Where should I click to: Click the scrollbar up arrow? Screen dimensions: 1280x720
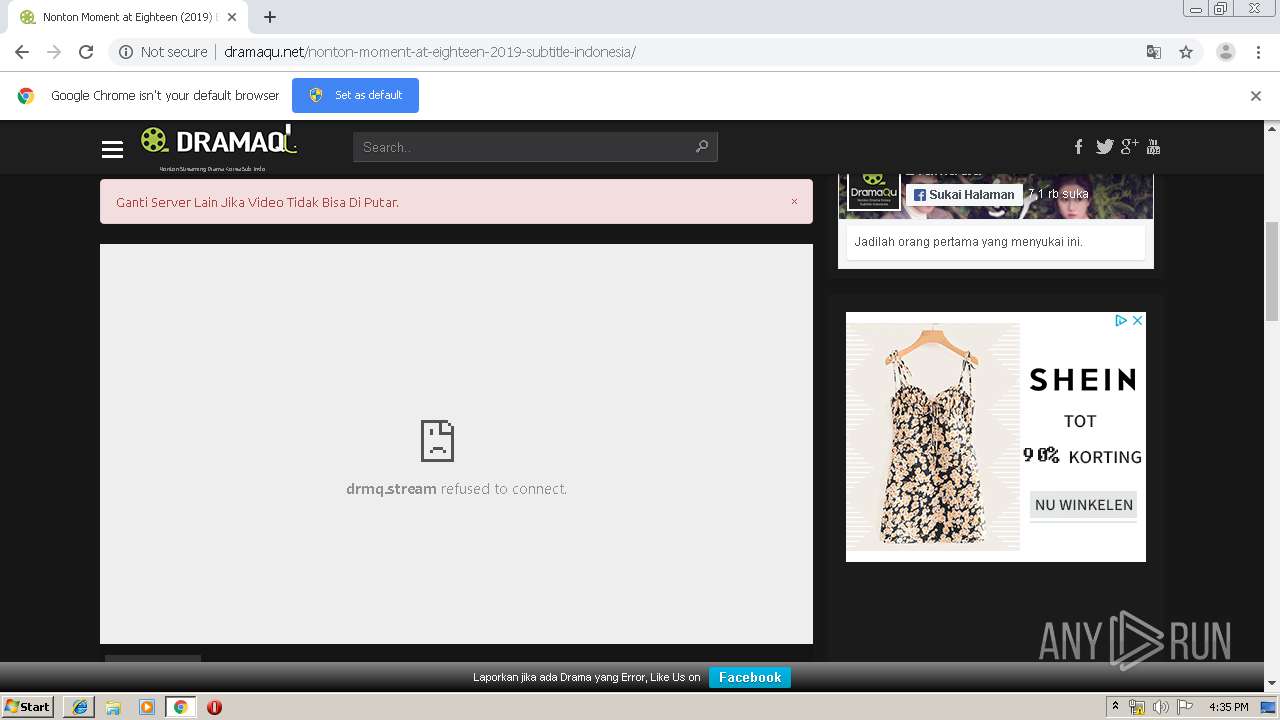[1272, 128]
